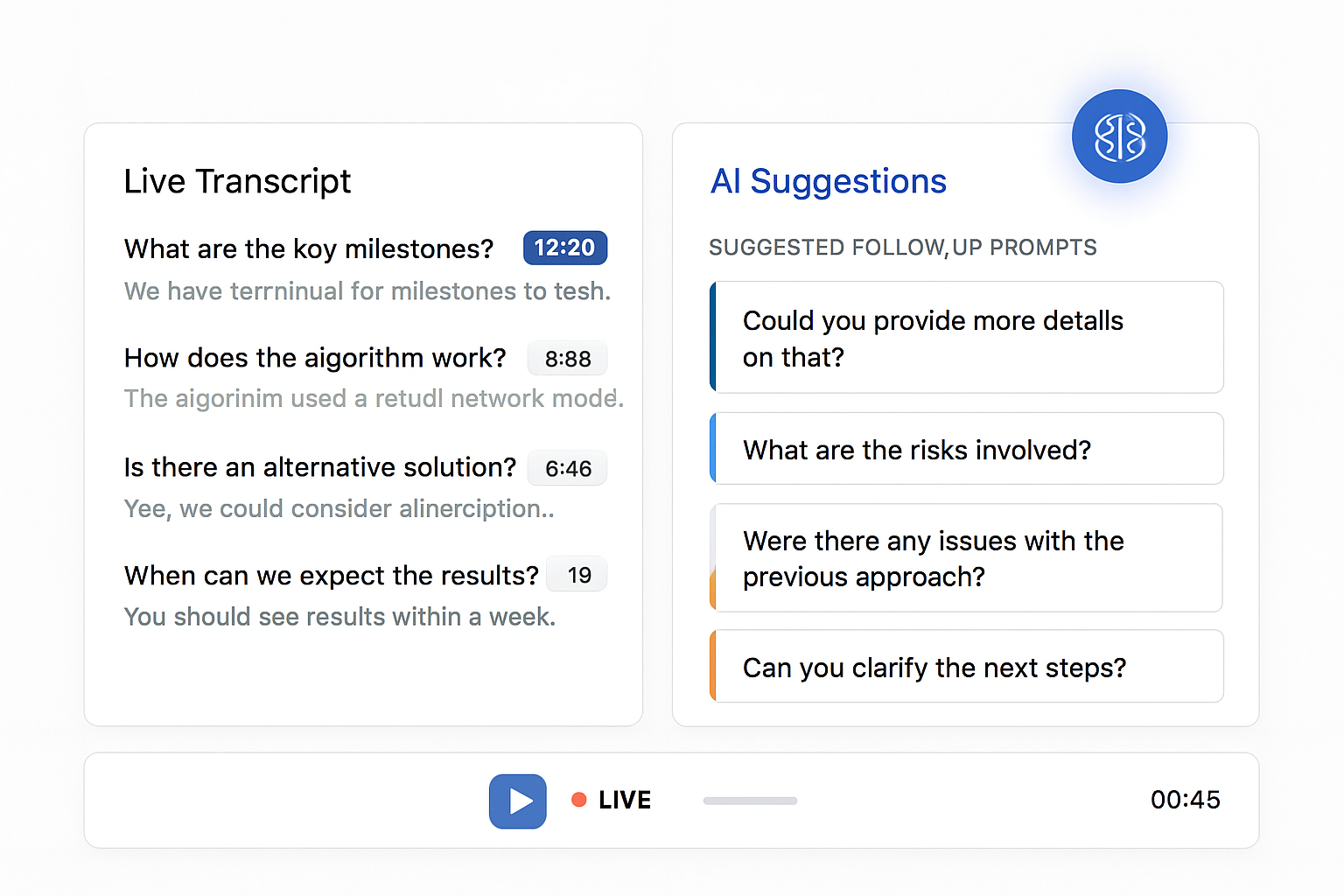
Task: Select 'Is there an alternative solution?' question
Action: tap(320, 467)
